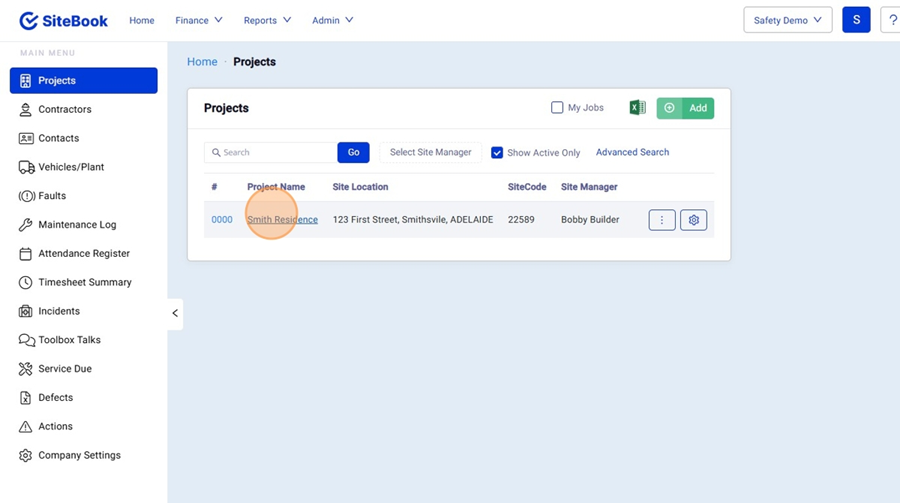Uncheck the Show Active Only checkbox

tap(497, 153)
